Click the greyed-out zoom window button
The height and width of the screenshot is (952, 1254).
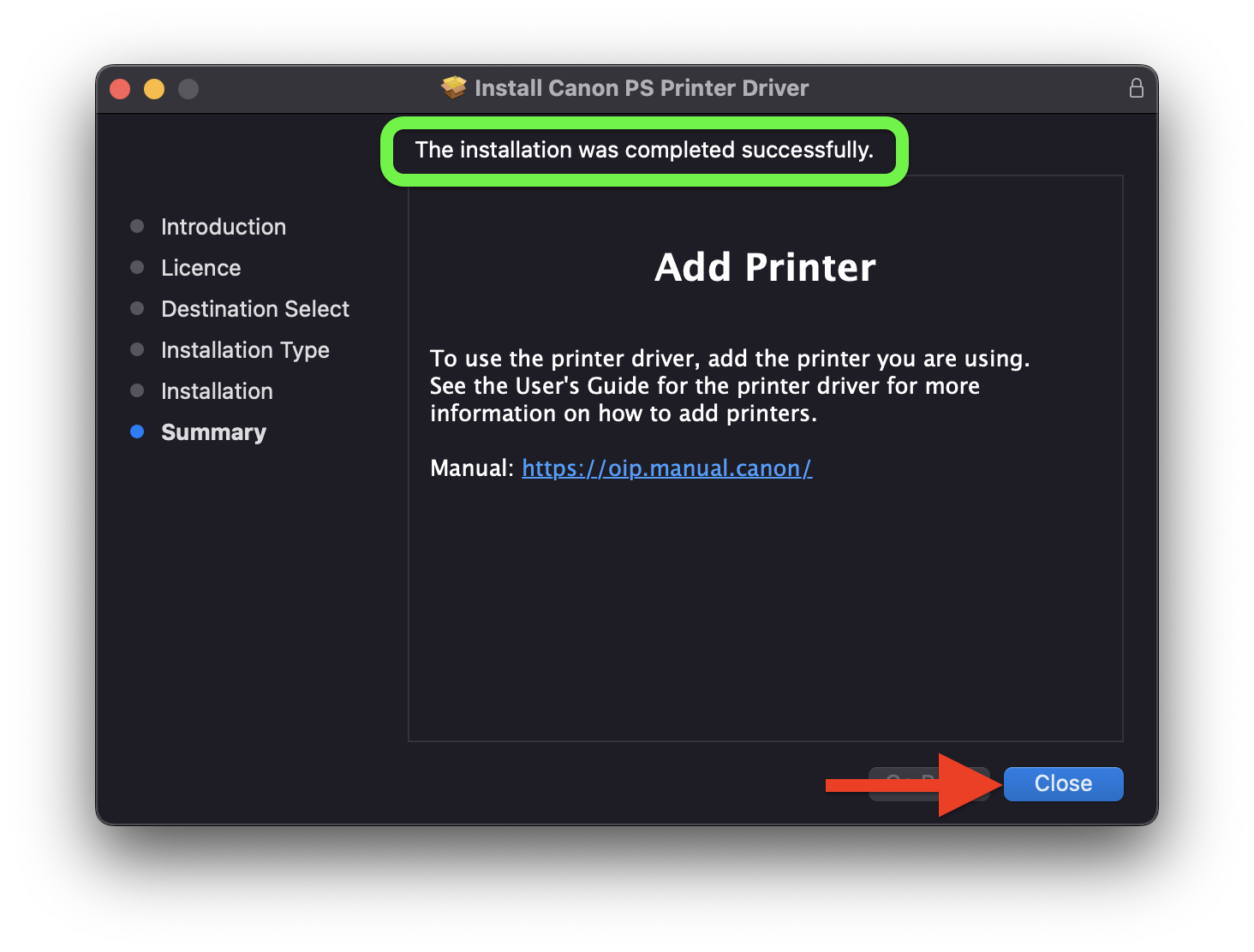click(188, 89)
